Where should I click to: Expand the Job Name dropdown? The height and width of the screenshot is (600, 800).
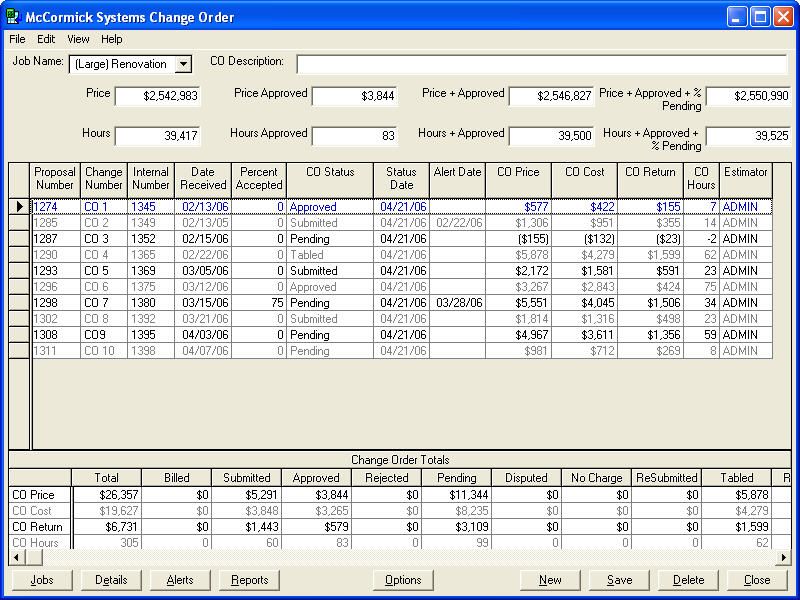(182, 64)
